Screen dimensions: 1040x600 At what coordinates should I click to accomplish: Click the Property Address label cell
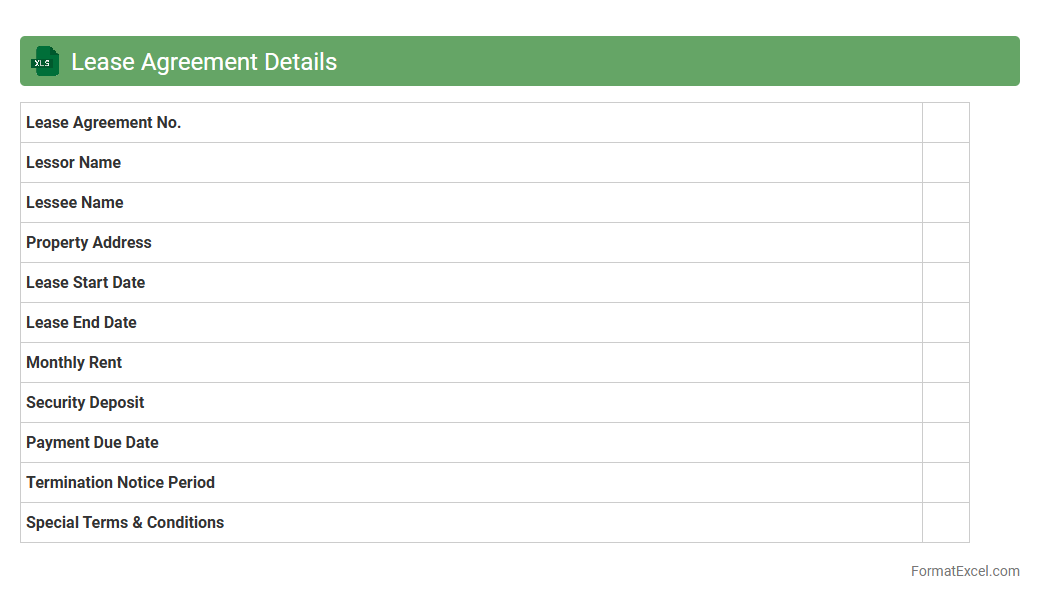89,242
